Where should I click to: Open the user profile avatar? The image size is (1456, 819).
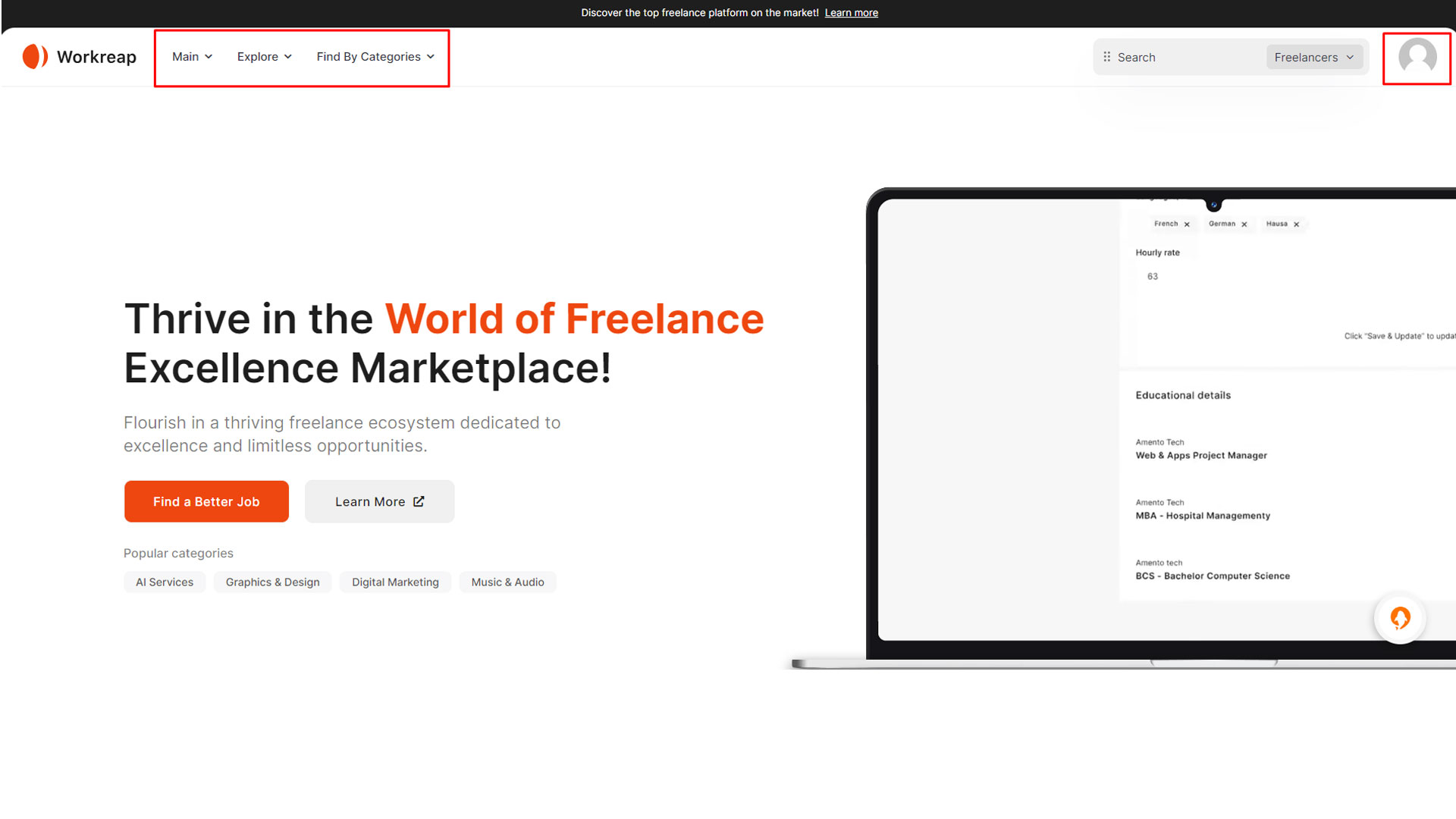coord(1417,57)
